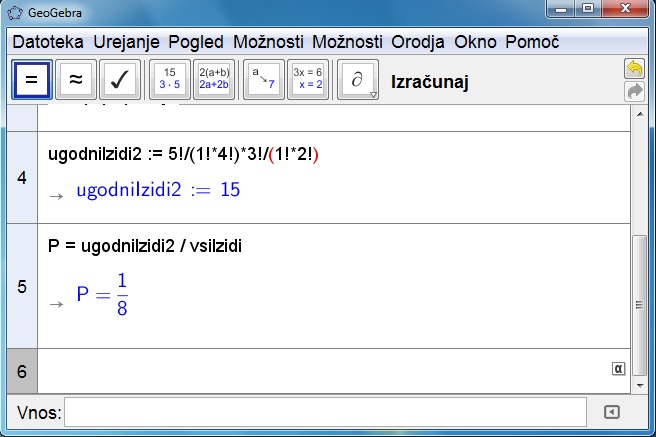Open the Orodja menu
This screenshot has height=437, width=656.
[x=418, y=42]
